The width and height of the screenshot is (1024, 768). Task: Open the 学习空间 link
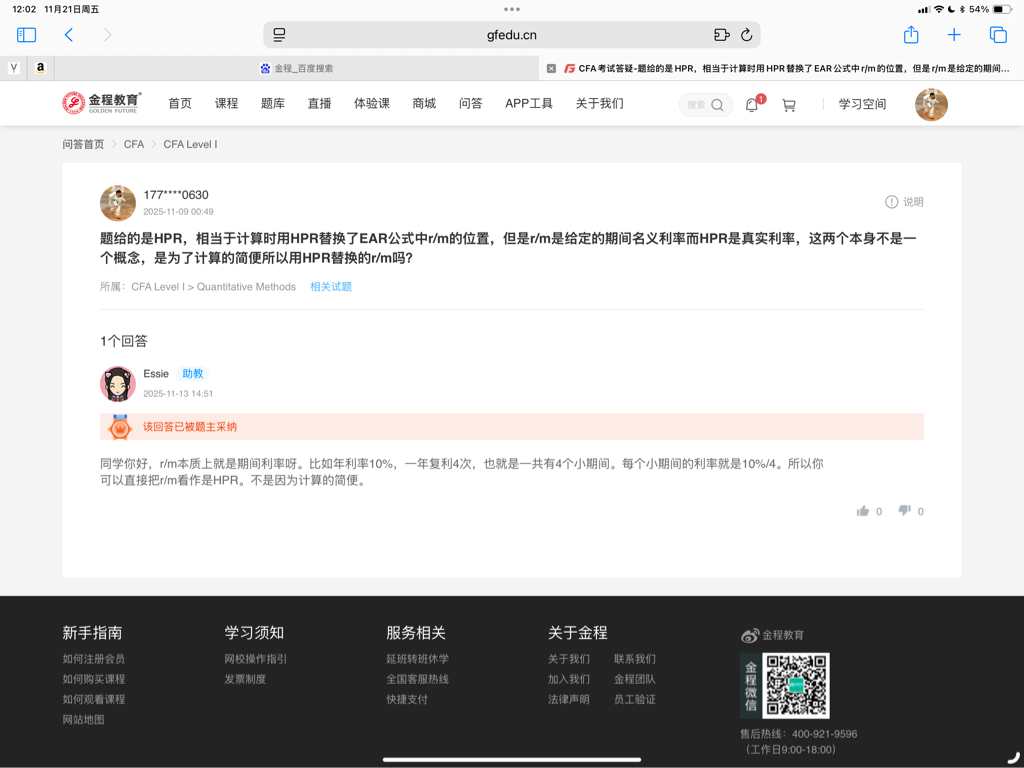tap(862, 104)
